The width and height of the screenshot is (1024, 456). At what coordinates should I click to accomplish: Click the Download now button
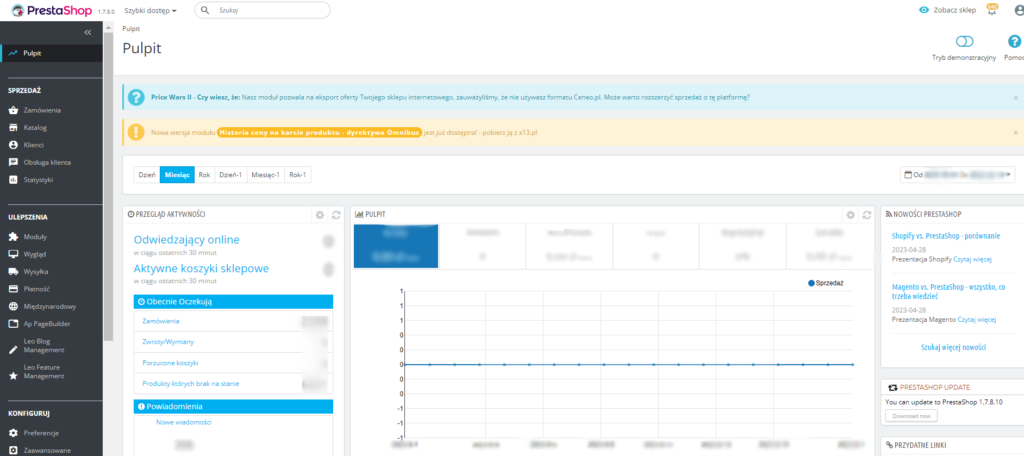pos(912,416)
